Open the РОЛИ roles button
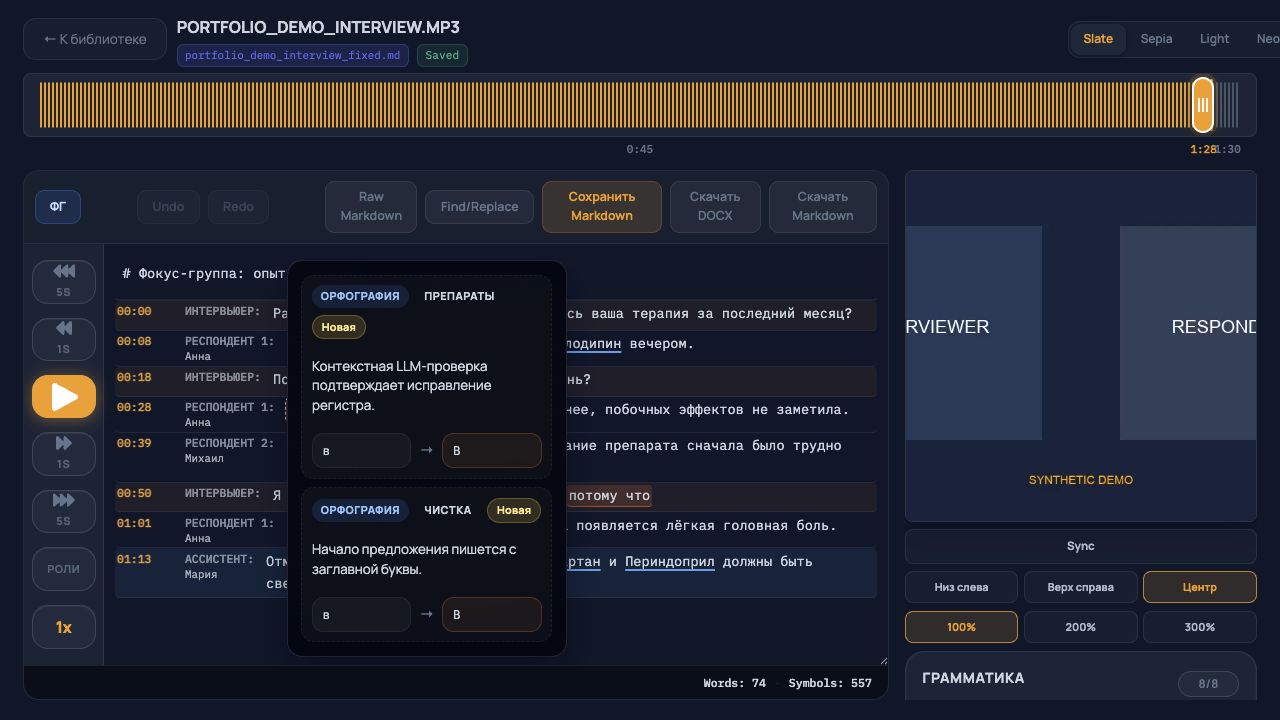The height and width of the screenshot is (720, 1280). pyautogui.click(x=64, y=569)
